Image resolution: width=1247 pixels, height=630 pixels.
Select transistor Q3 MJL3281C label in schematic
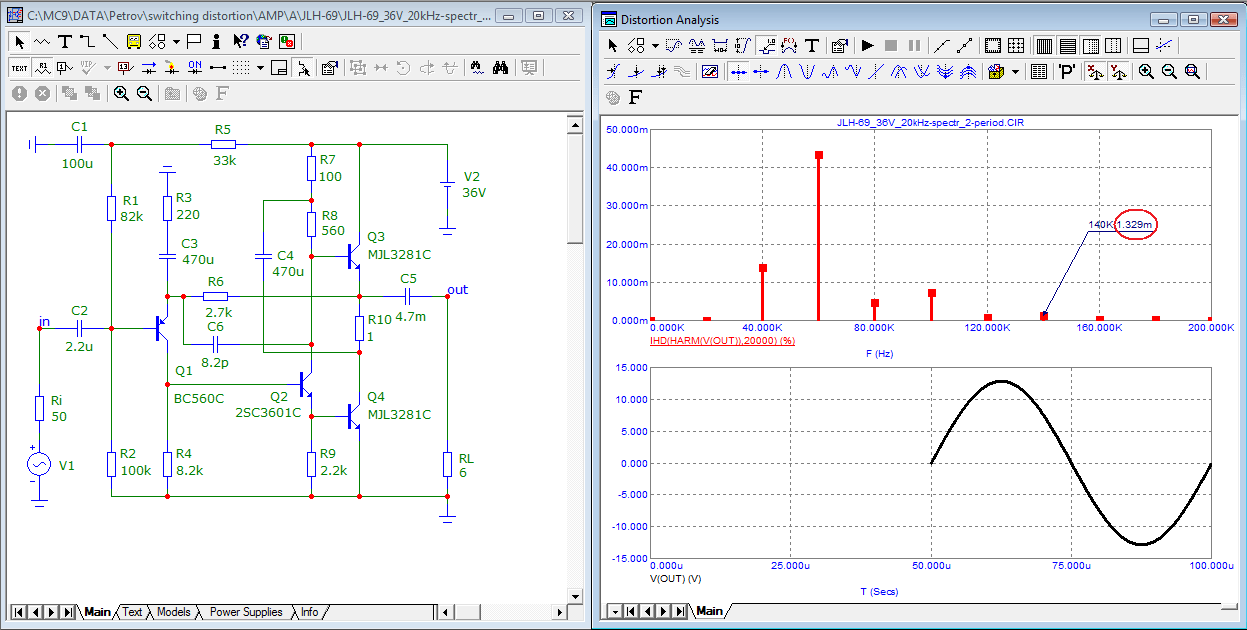(398, 246)
